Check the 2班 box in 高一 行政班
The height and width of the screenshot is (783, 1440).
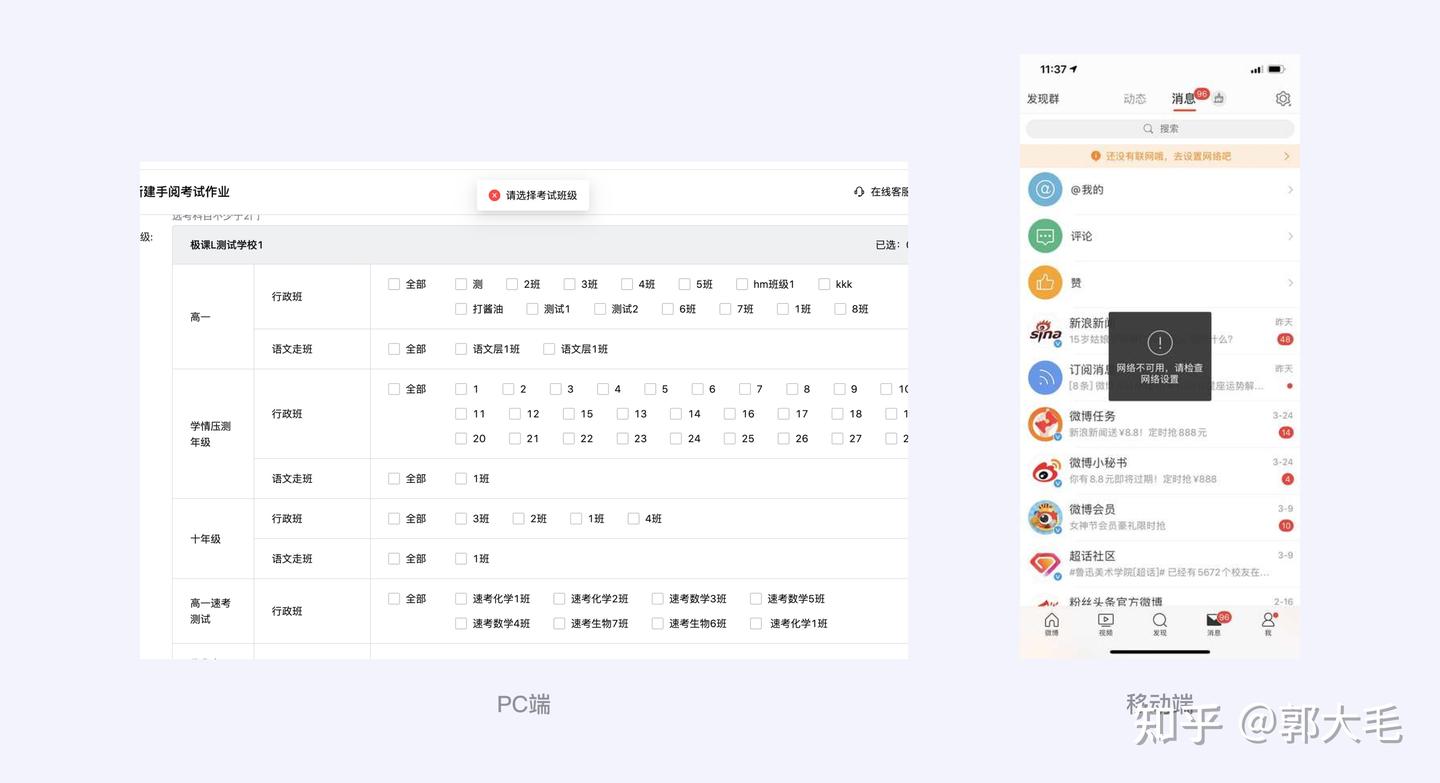point(512,284)
